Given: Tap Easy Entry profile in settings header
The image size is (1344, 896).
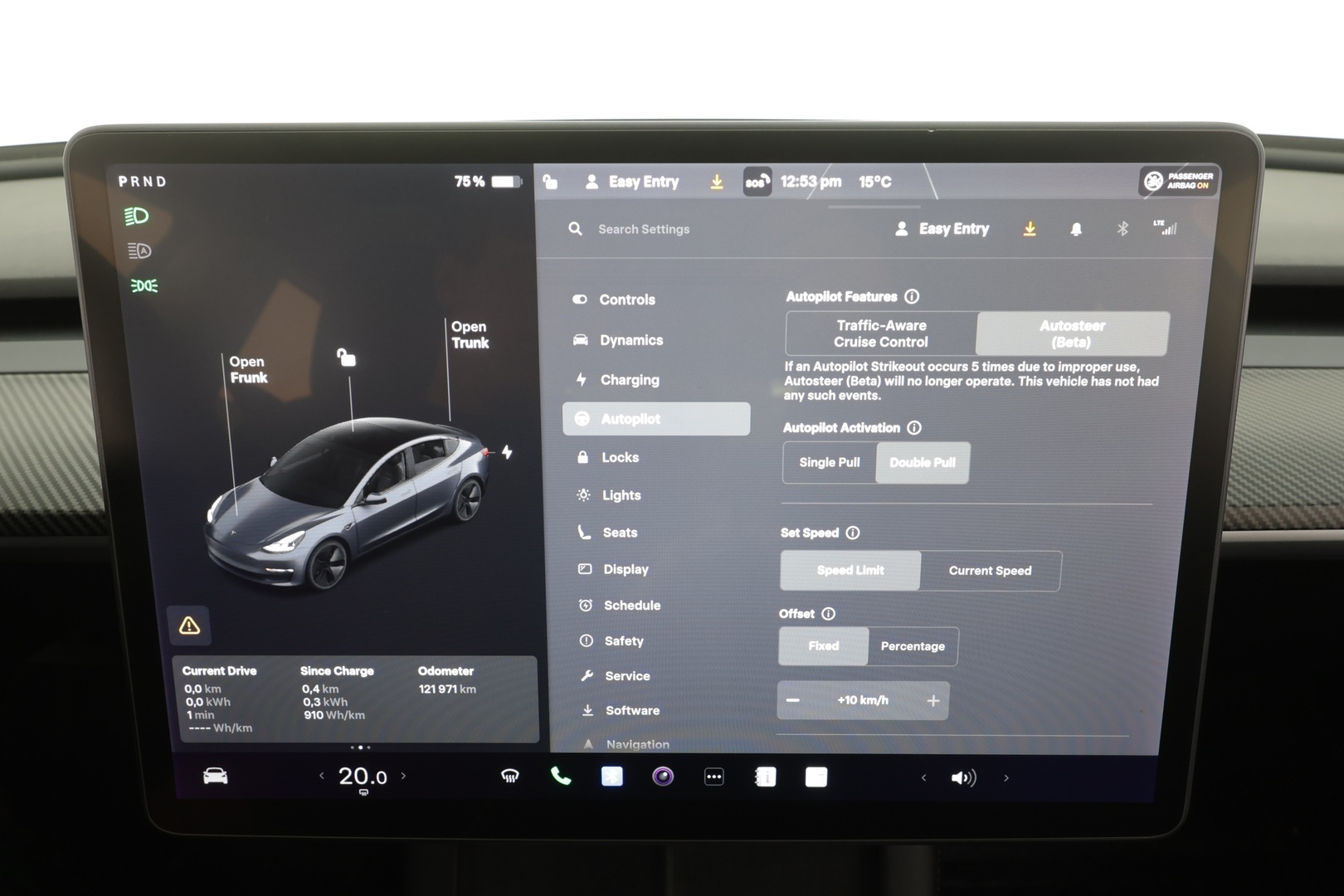Looking at the screenshot, I should click(942, 229).
